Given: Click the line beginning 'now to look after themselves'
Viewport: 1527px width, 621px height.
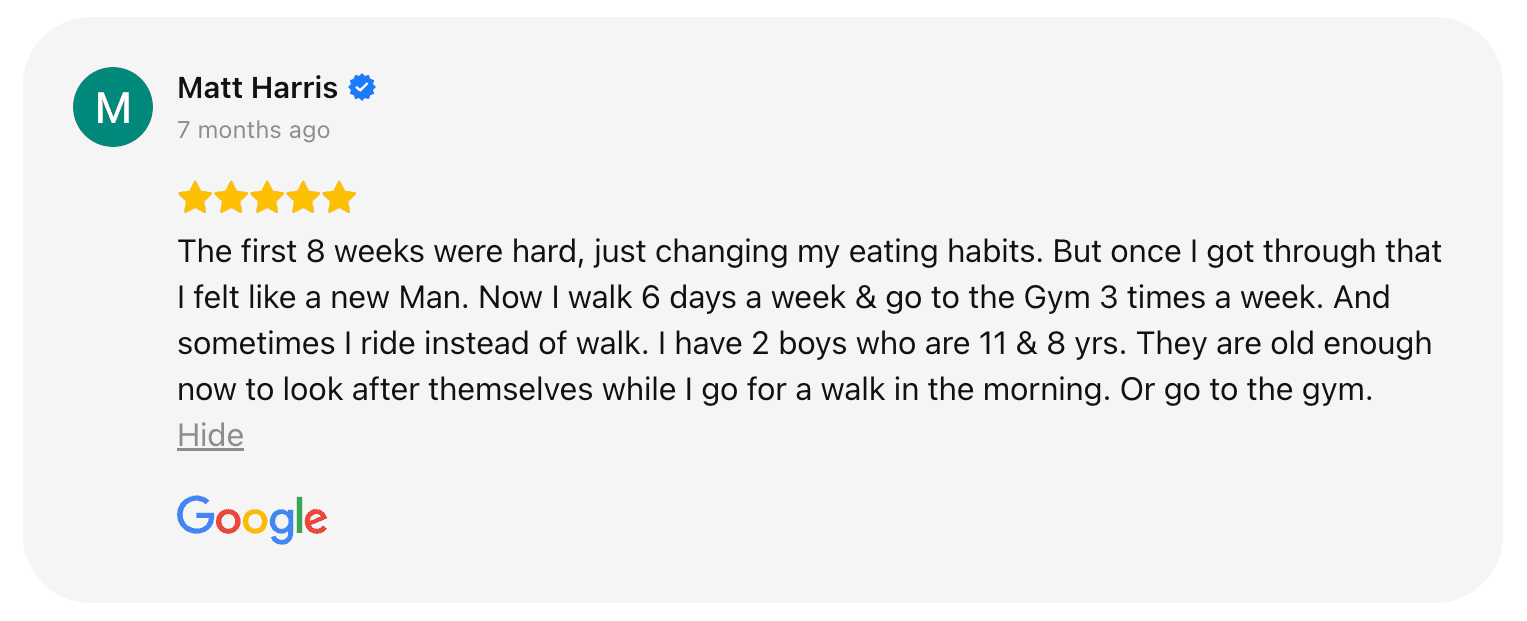Looking at the screenshot, I should [775, 390].
